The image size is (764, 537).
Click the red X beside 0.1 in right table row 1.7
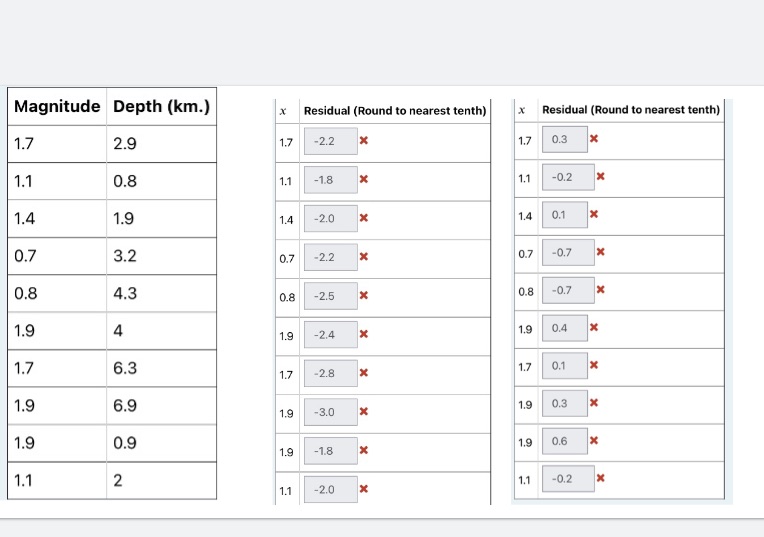tap(593, 365)
